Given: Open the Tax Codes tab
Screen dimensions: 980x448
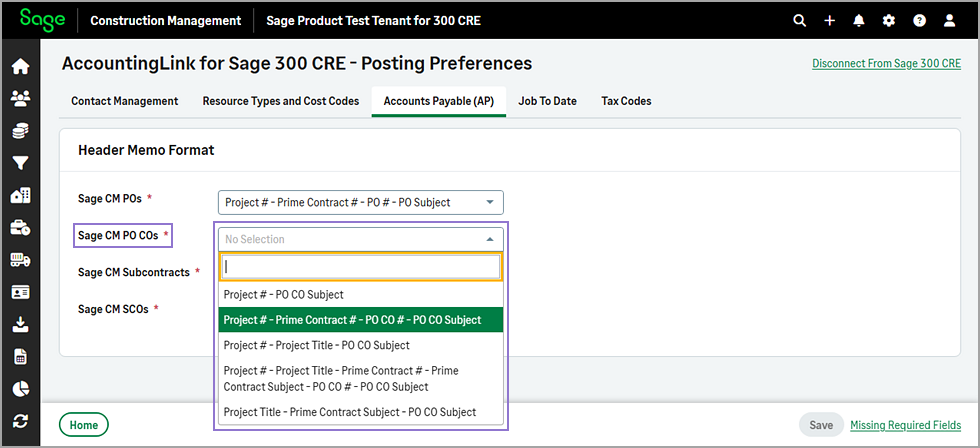Looking at the screenshot, I should click(x=626, y=101).
